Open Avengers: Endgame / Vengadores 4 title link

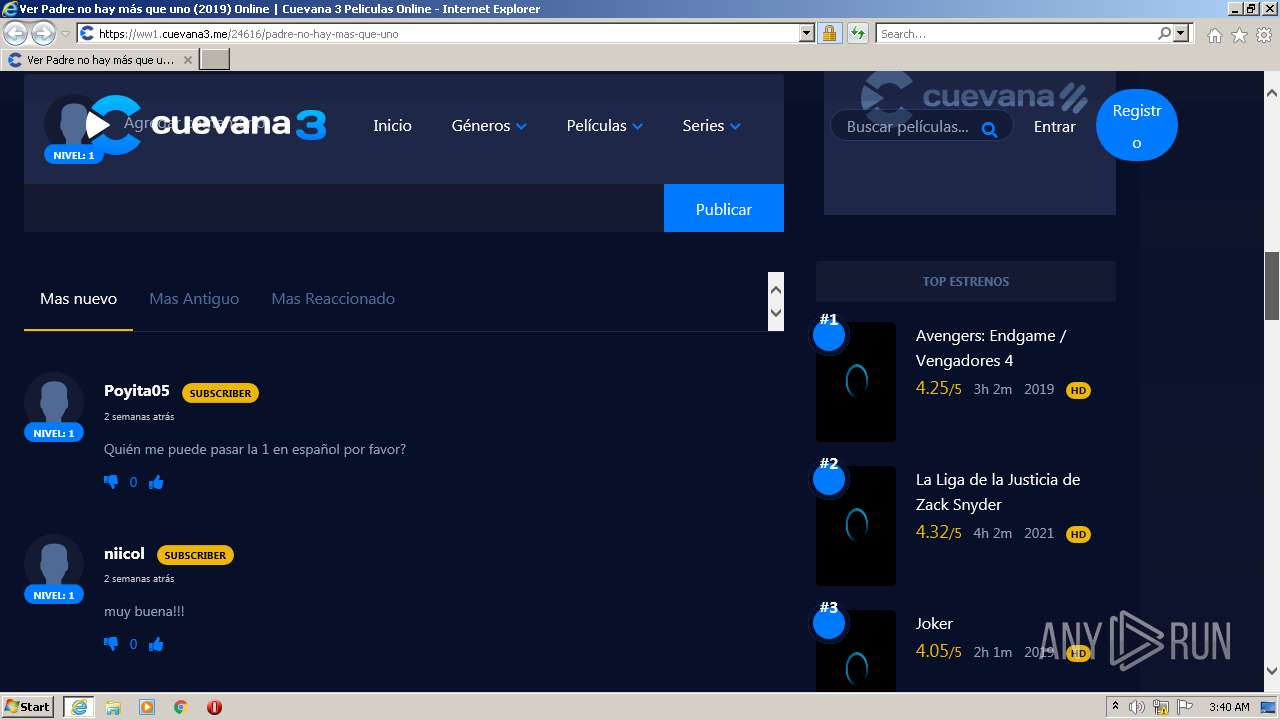(991, 348)
